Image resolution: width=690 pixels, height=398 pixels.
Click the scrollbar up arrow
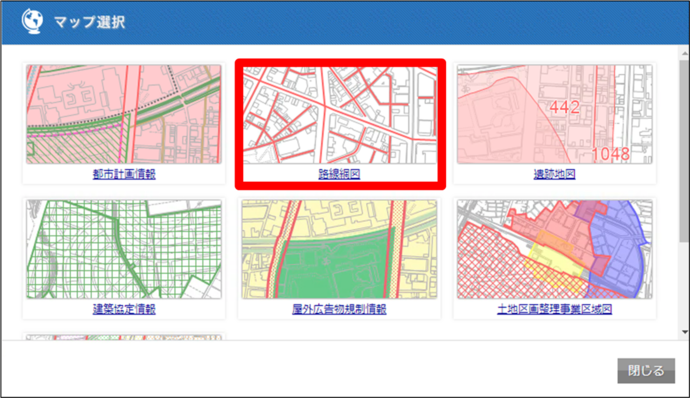point(685,53)
